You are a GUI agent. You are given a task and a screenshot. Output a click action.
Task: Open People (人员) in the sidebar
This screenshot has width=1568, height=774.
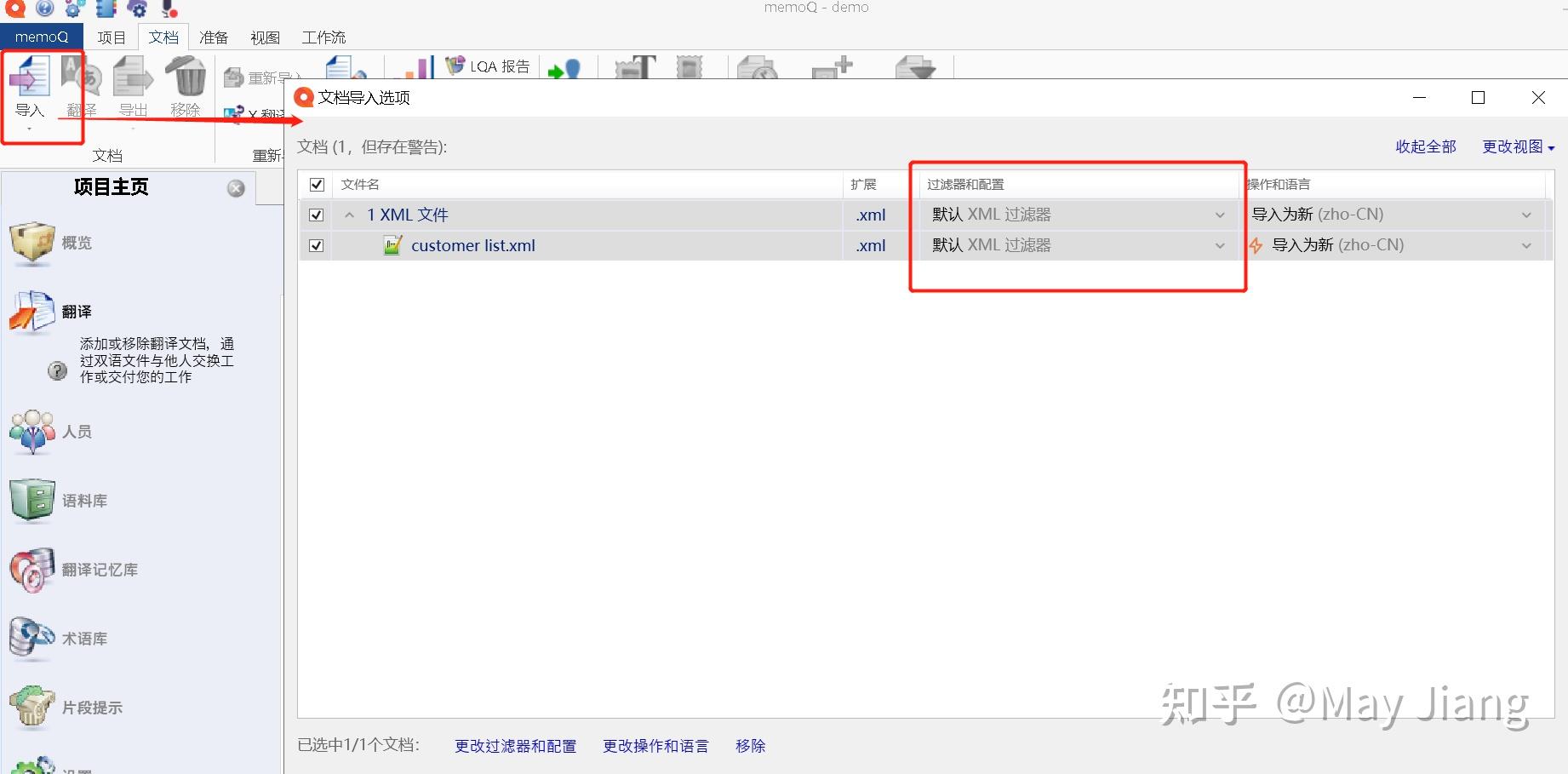[x=51, y=432]
